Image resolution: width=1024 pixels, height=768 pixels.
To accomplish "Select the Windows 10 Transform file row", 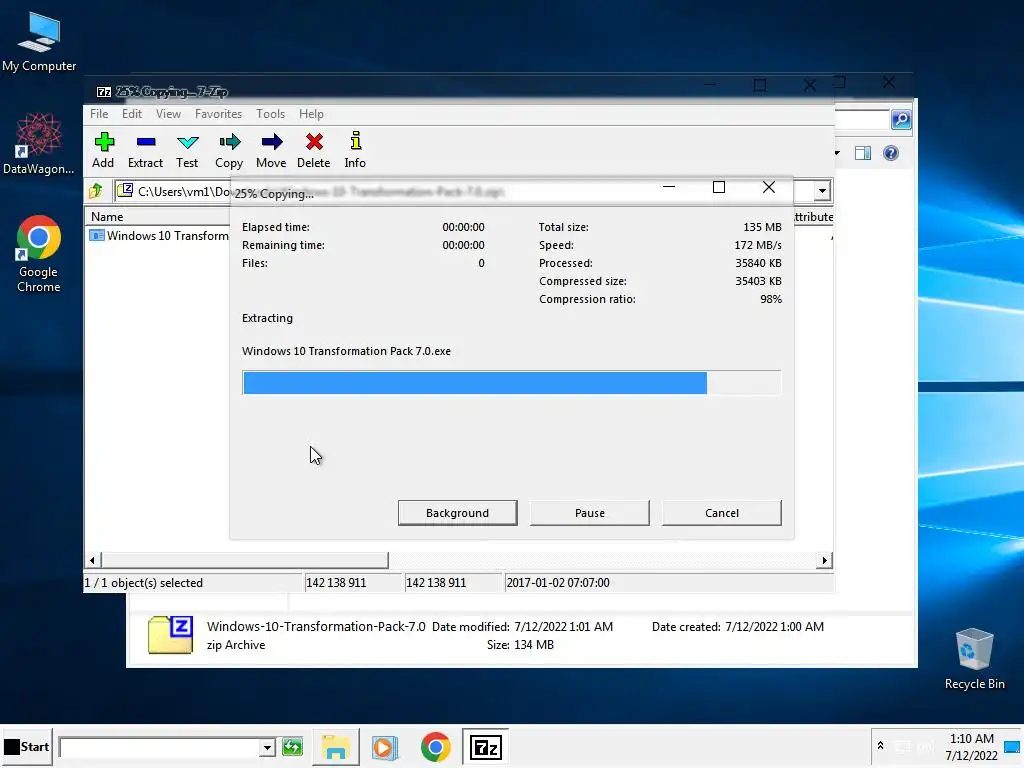I will [x=159, y=236].
